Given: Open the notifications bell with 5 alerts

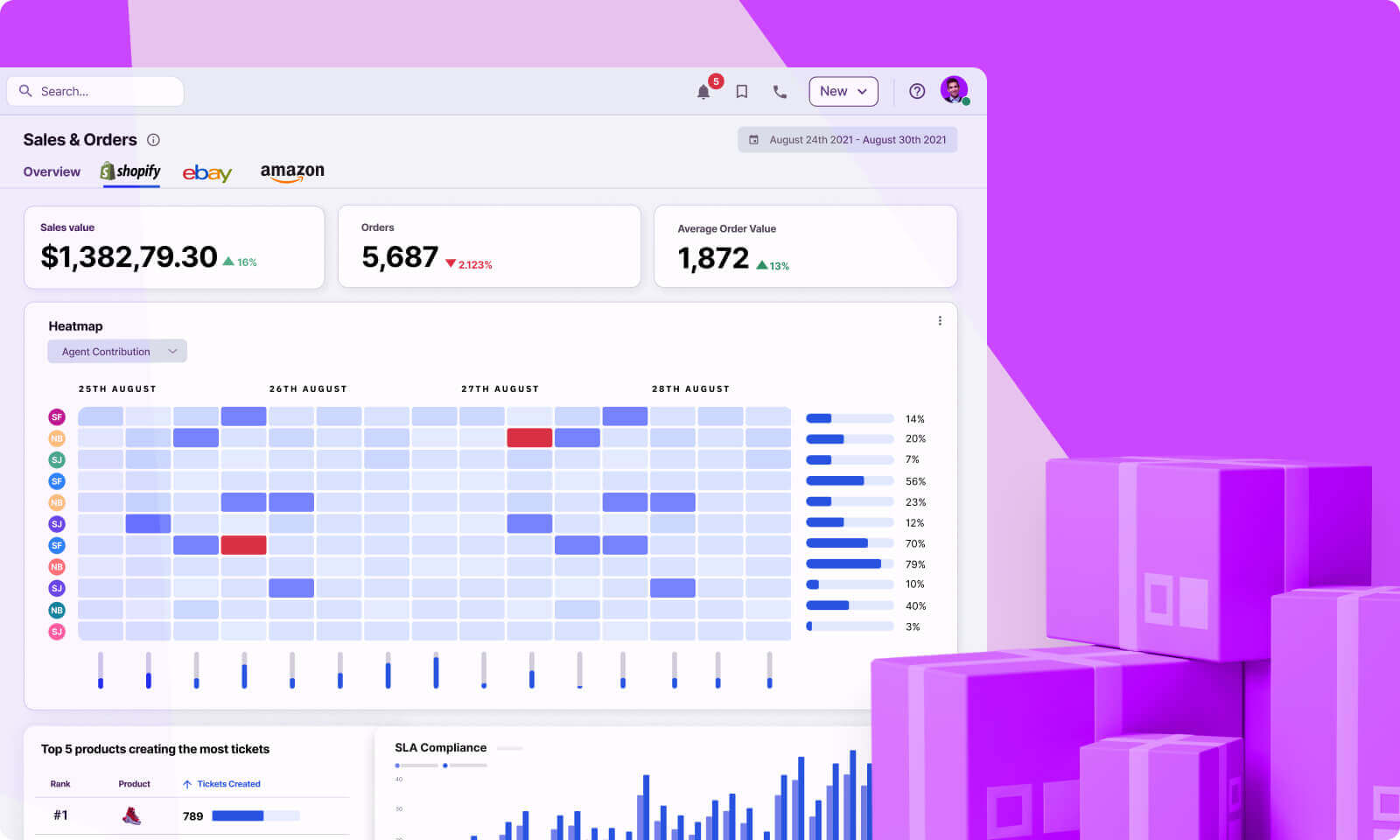Looking at the screenshot, I should pos(704,91).
